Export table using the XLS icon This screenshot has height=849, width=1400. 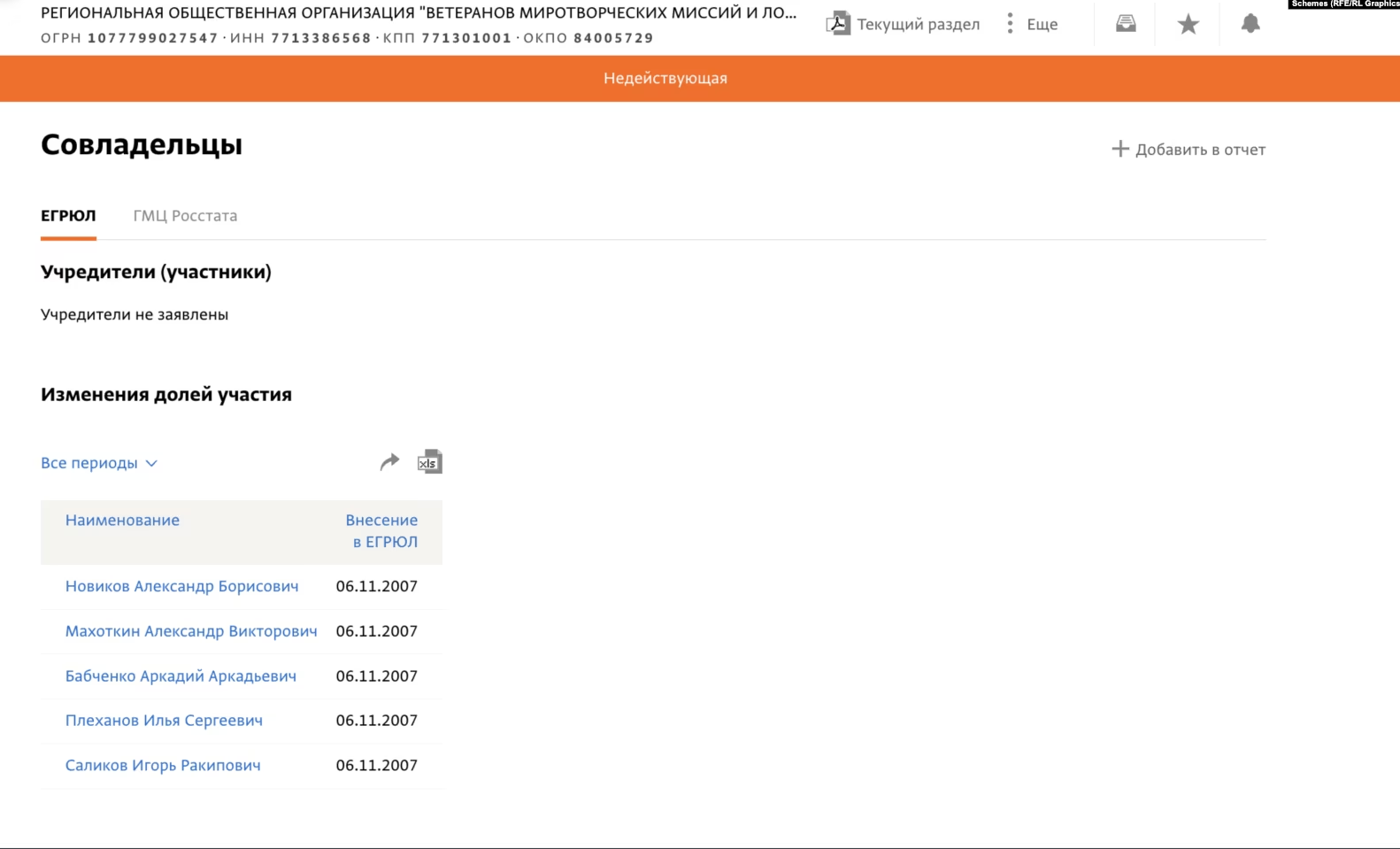pos(429,462)
